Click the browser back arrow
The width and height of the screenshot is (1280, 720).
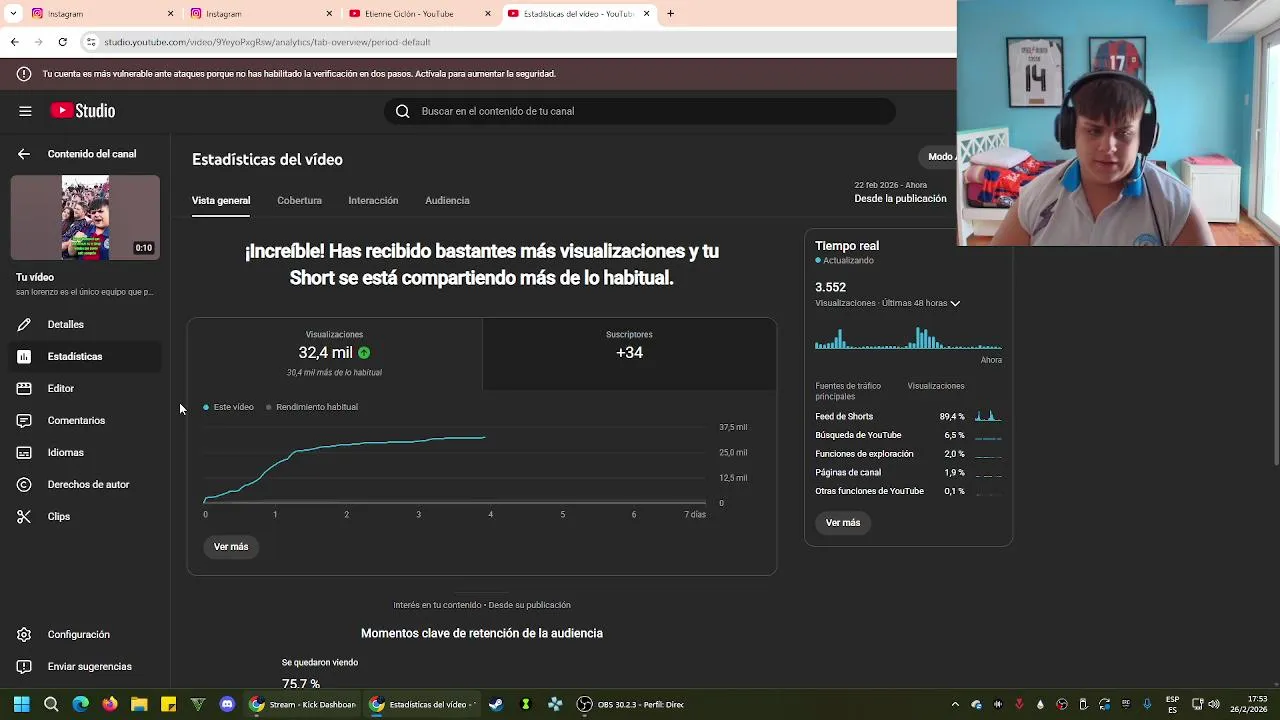point(14,42)
